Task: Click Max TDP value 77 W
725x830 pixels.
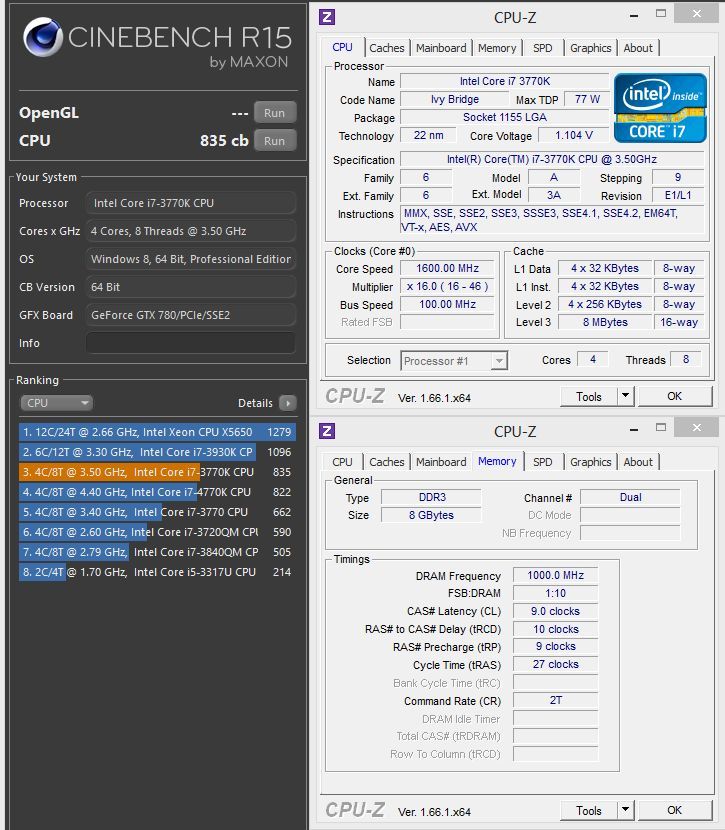Action: pyautogui.click(x=586, y=100)
